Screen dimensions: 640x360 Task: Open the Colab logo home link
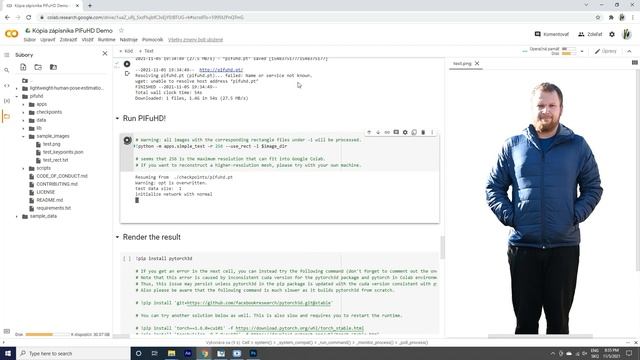click(x=11, y=34)
